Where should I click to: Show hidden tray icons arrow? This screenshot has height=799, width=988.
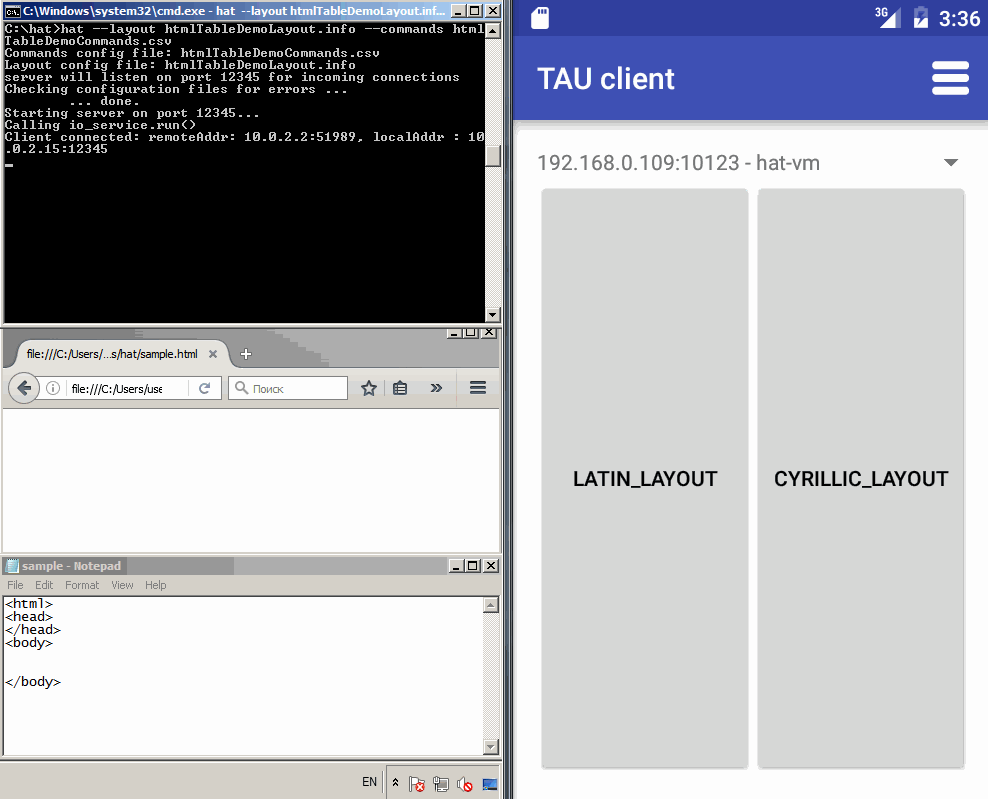pos(395,782)
